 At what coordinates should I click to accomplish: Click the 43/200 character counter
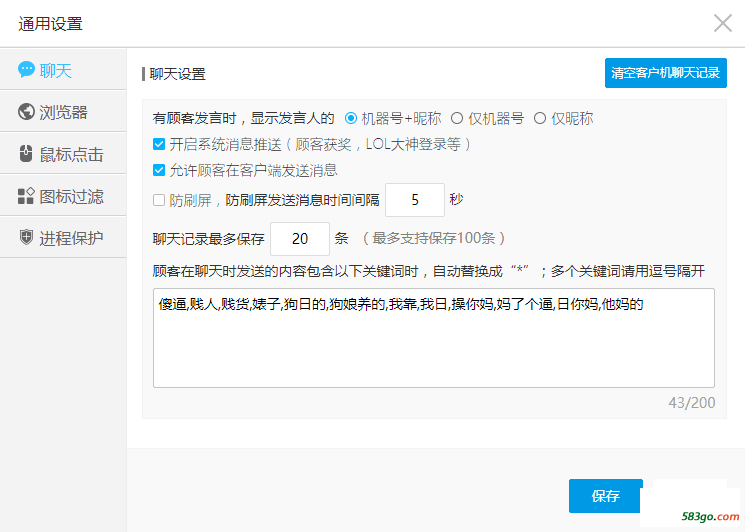[x=691, y=403]
